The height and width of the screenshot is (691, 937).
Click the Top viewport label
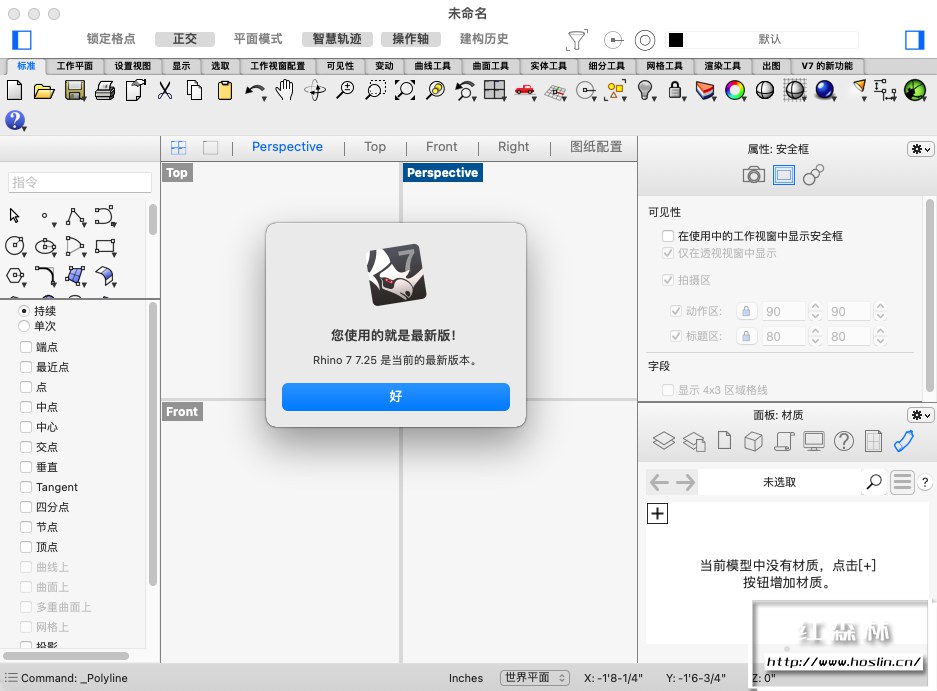(177, 173)
